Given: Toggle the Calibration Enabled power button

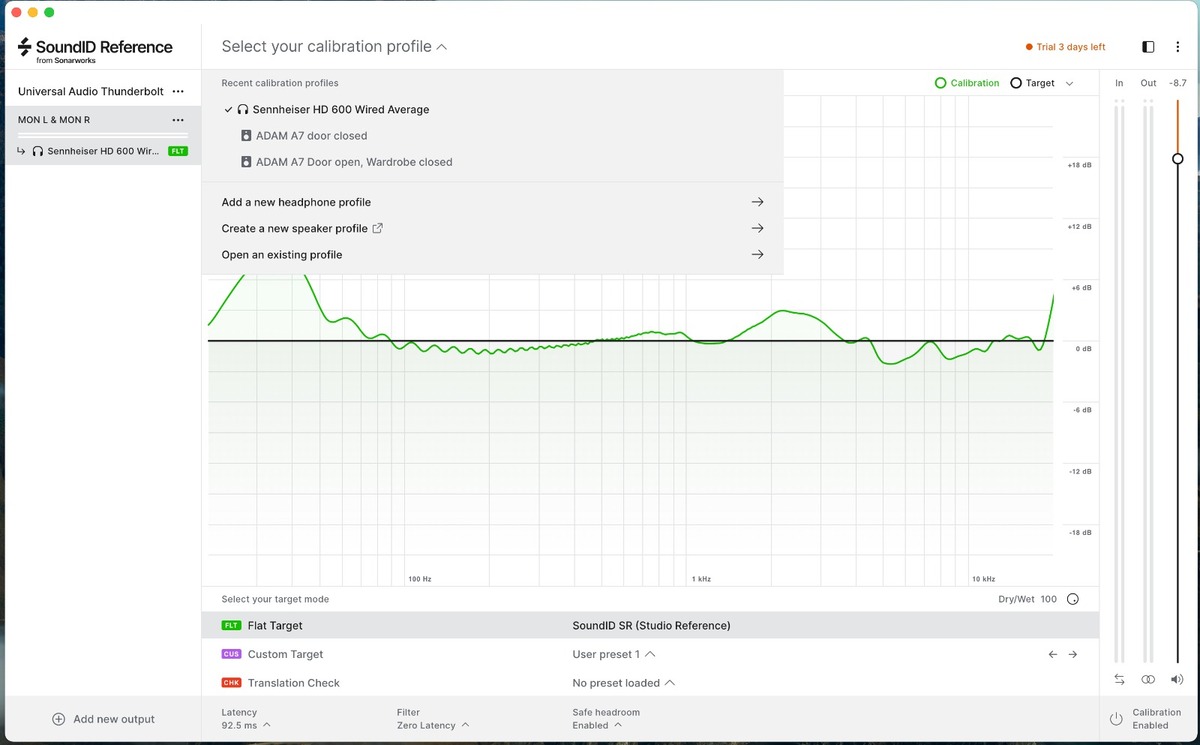Looking at the screenshot, I should point(1116,719).
